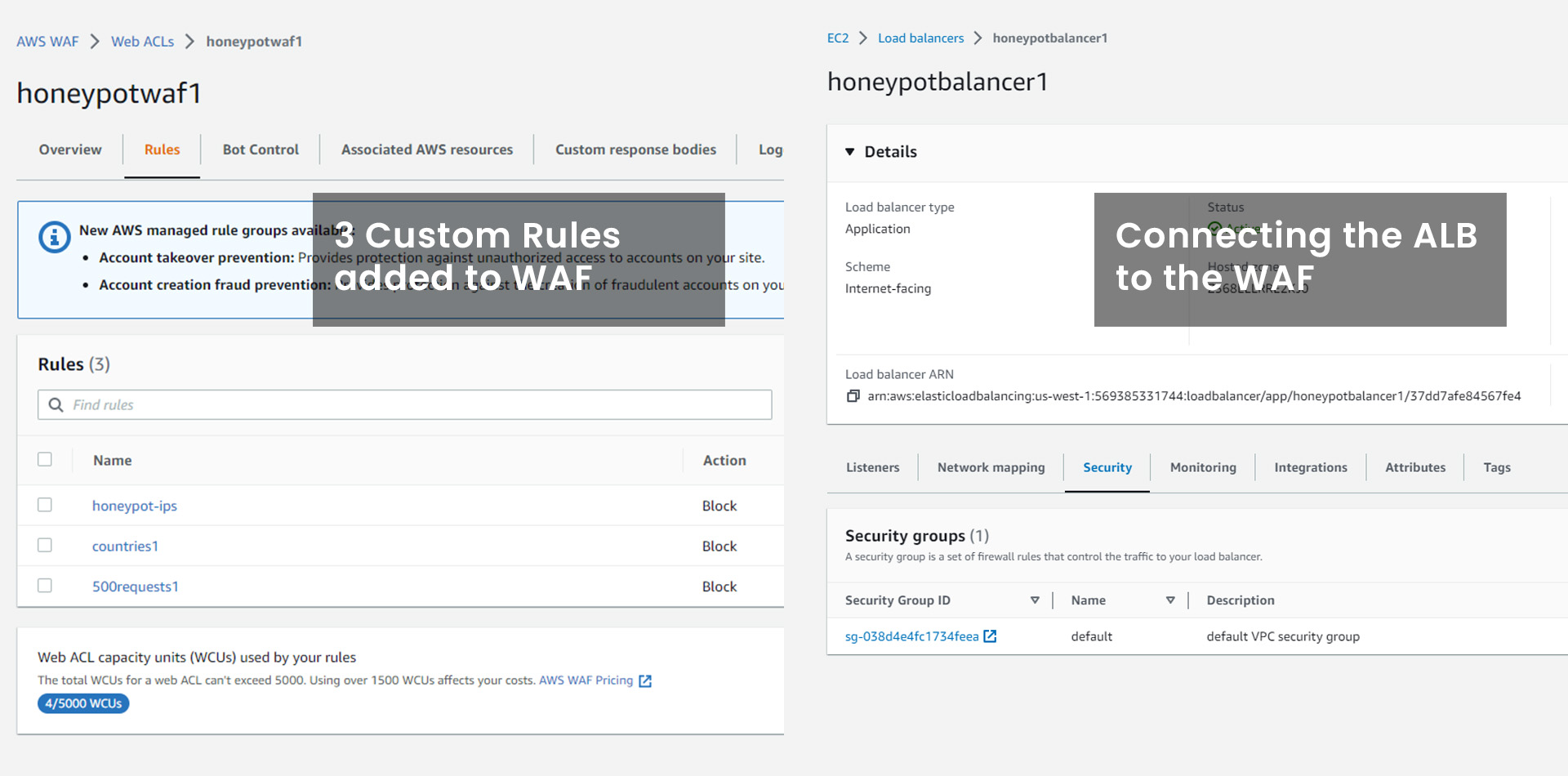Open external link icon beside security group ID
Screen dimensions: 1568x776
(990, 636)
